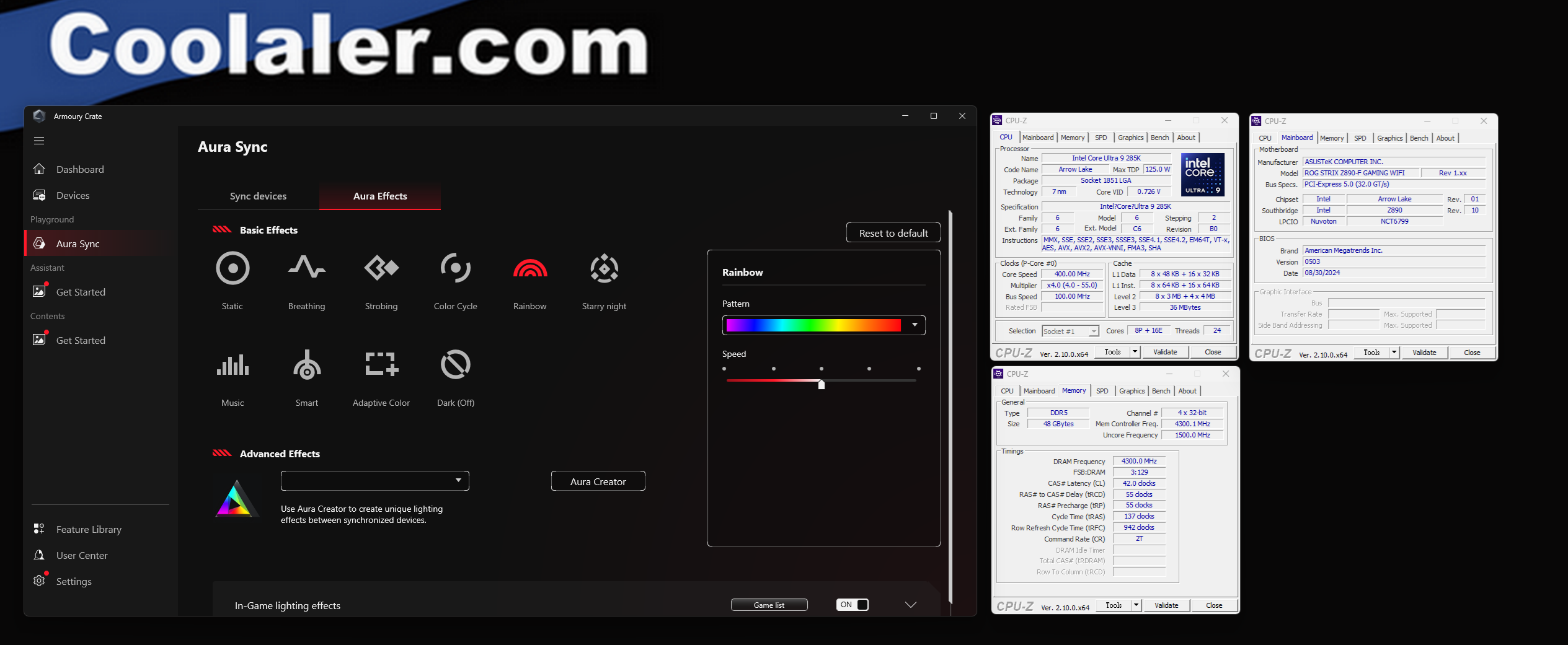Viewport: 1568px width, 645px height.
Task: Toggle the In-Game lighting effects ON switch
Action: [853, 605]
